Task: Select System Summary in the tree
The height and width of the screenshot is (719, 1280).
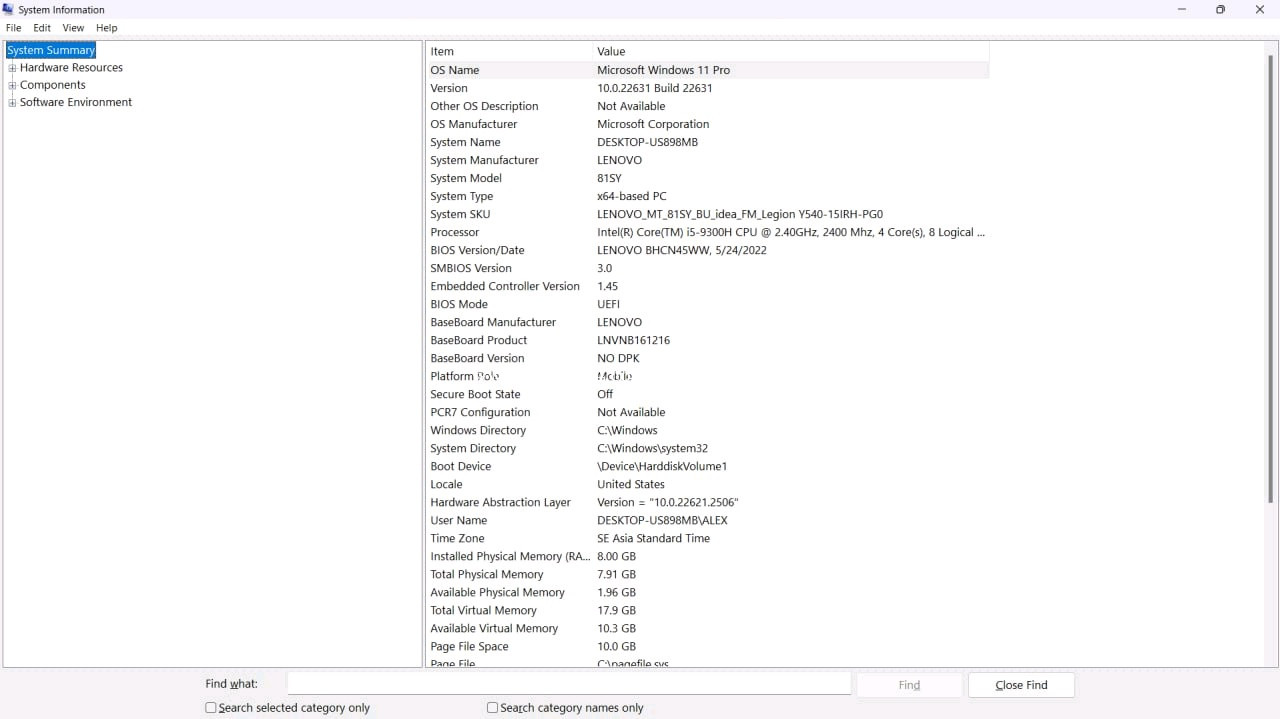Action: tap(51, 50)
